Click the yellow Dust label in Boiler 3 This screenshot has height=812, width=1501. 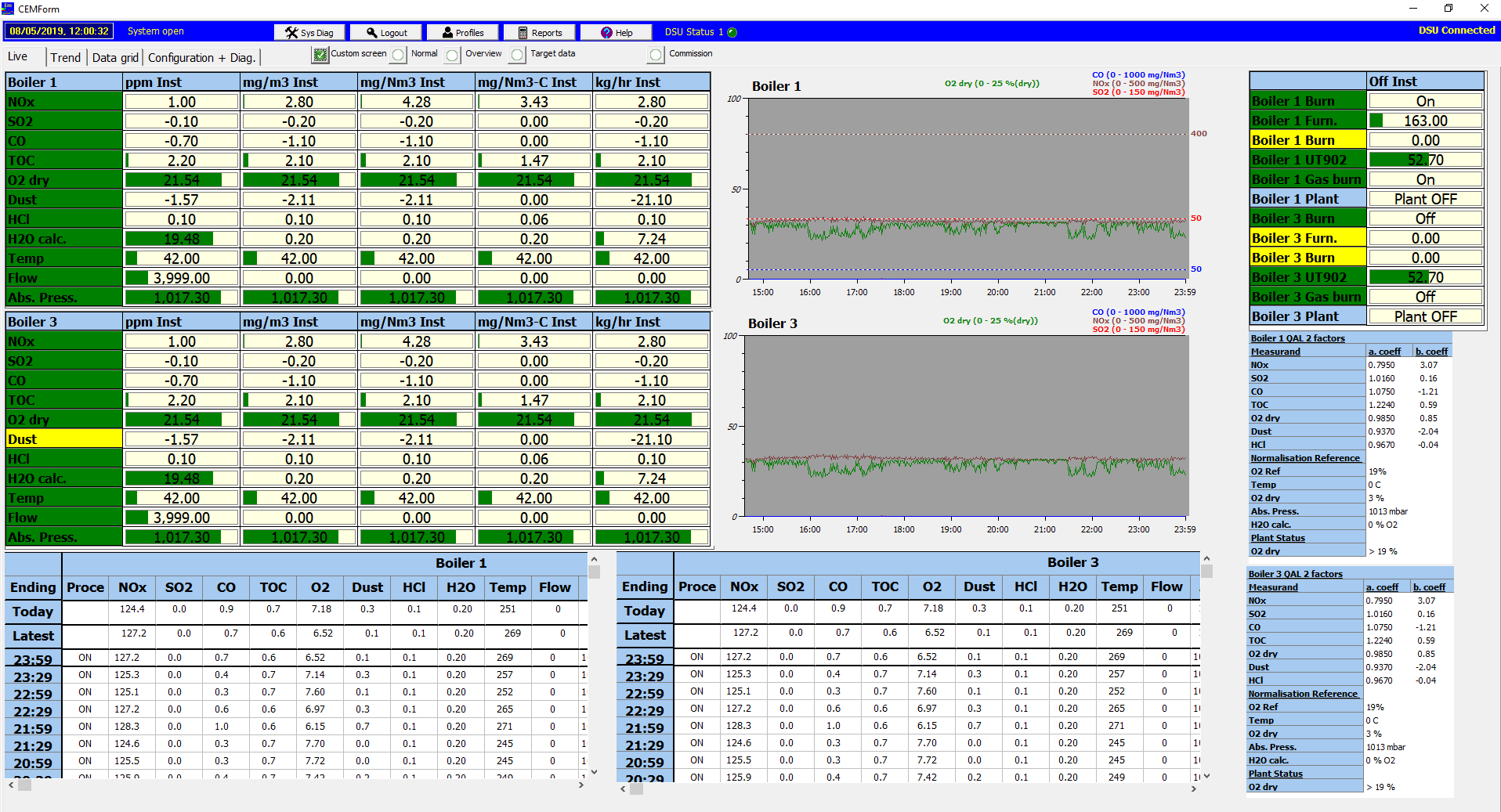(63, 439)
